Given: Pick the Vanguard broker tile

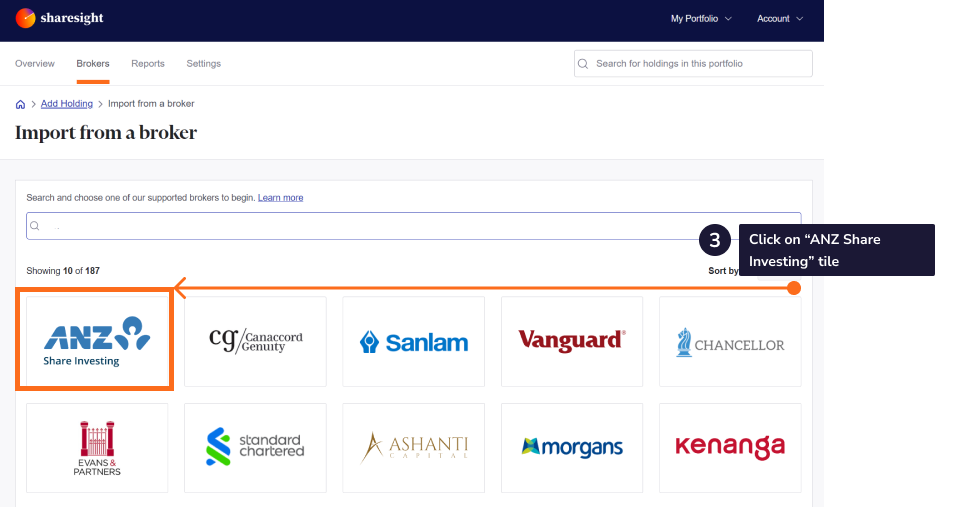Looking at the screenshot, I should pyautogui.click(x=572, y=341).
